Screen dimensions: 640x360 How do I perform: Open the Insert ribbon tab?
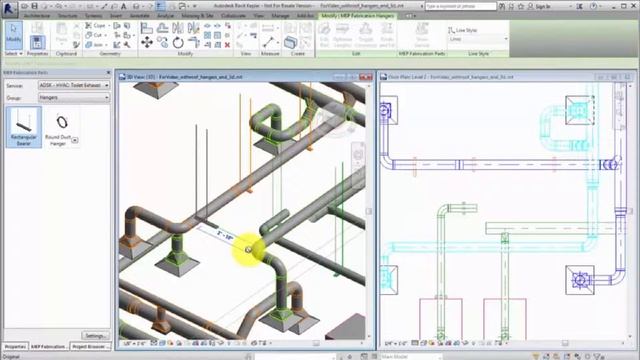point(116,16)
